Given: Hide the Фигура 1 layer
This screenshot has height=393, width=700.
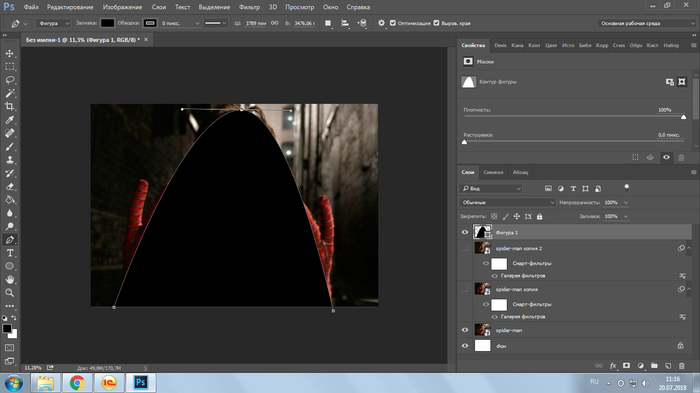Looking at the screenshot, I should point(465,232).
